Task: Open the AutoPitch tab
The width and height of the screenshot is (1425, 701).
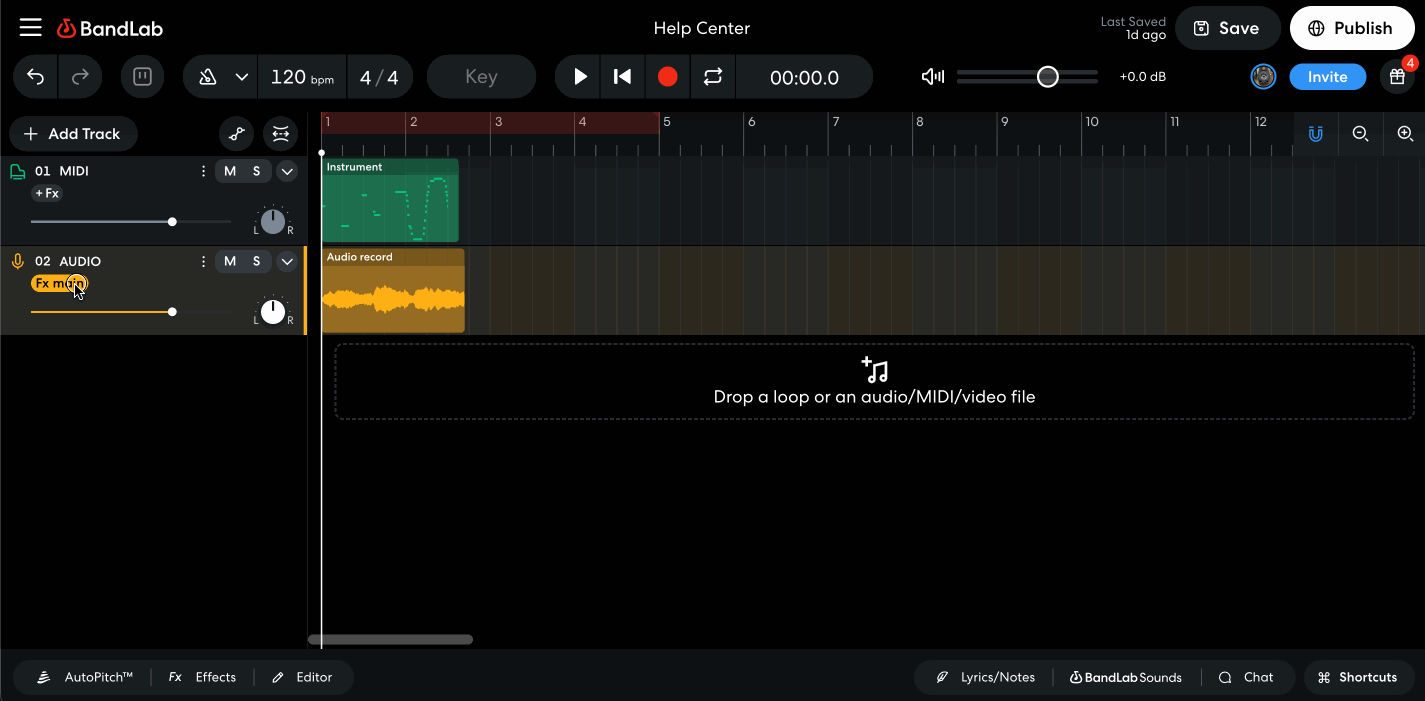Action: coord(86,677)
